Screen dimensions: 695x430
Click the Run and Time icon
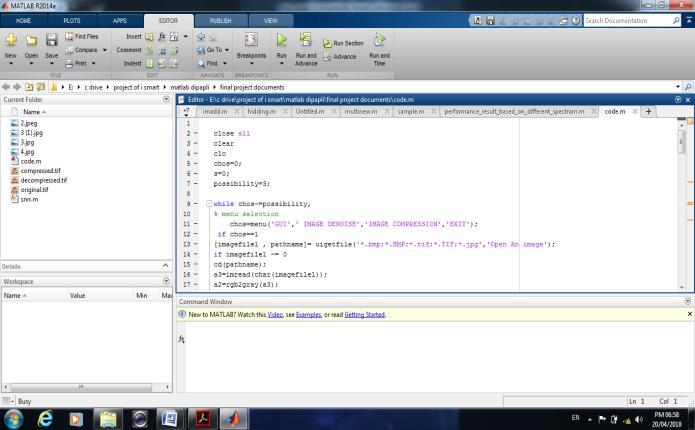coord(379,41)
